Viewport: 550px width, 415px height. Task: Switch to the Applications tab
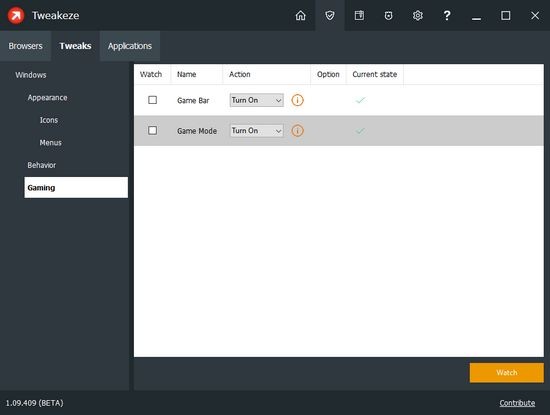(130, 46)
